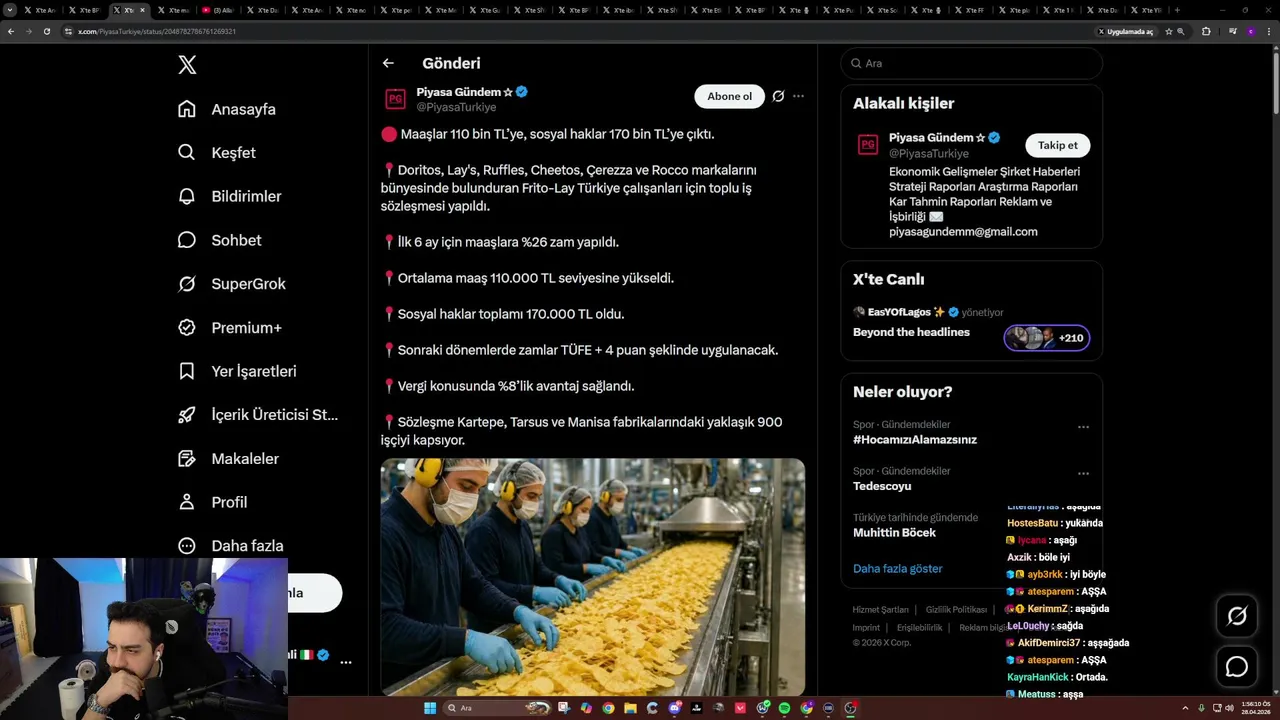Open the post's three-dot more menu
Viewport: 1280px width, 720px height.
[x=798, y=96]
